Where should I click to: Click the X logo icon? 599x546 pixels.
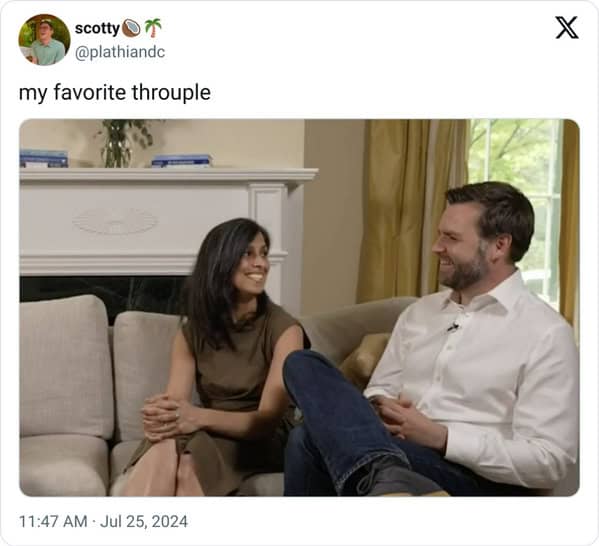pyautogui.click(x=567, y=28)
